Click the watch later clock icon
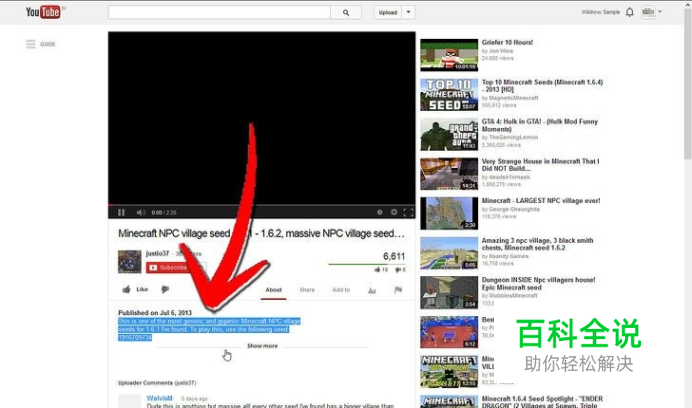692x408 pixels. point(380,212)
